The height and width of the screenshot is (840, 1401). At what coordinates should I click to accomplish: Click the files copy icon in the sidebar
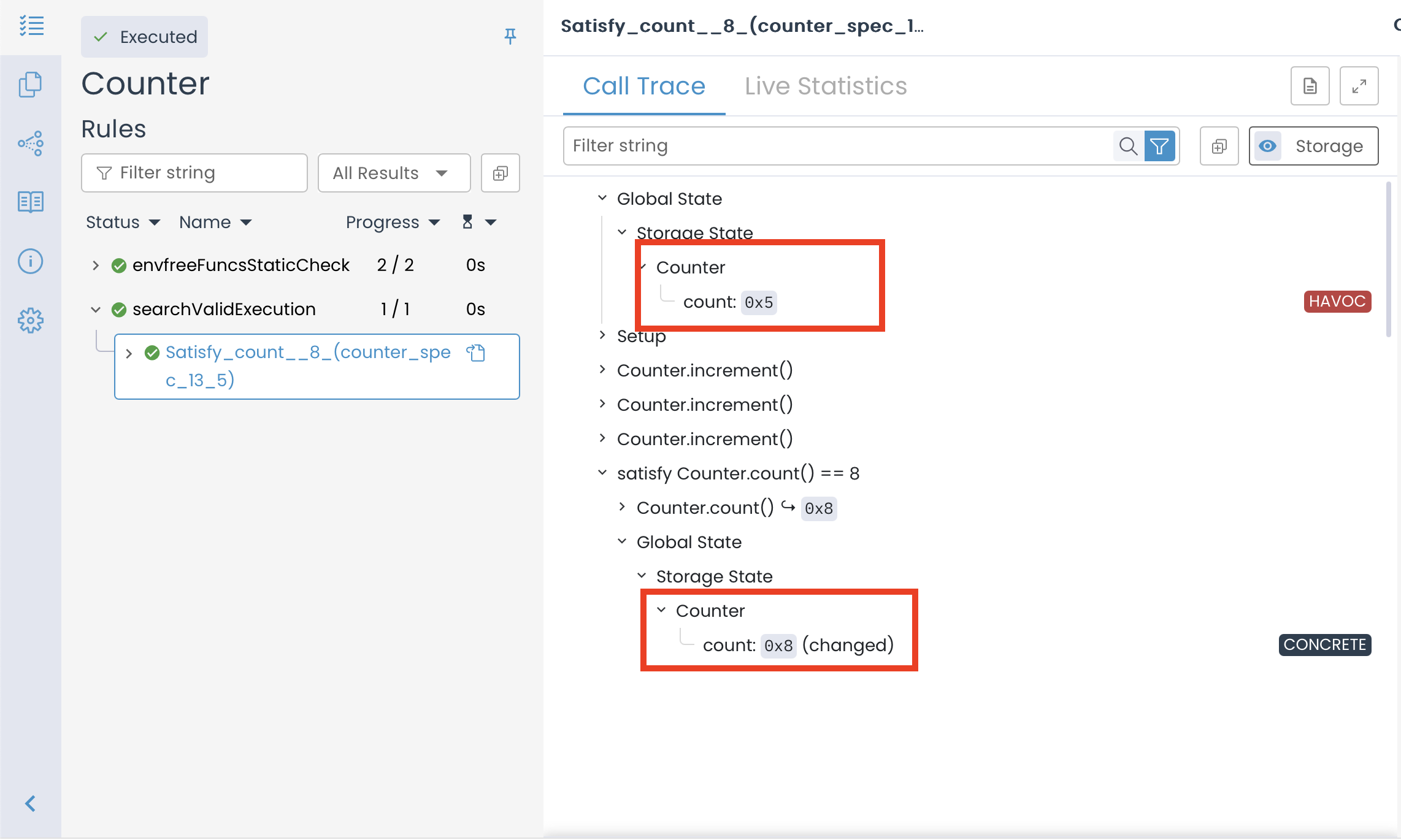31,85
